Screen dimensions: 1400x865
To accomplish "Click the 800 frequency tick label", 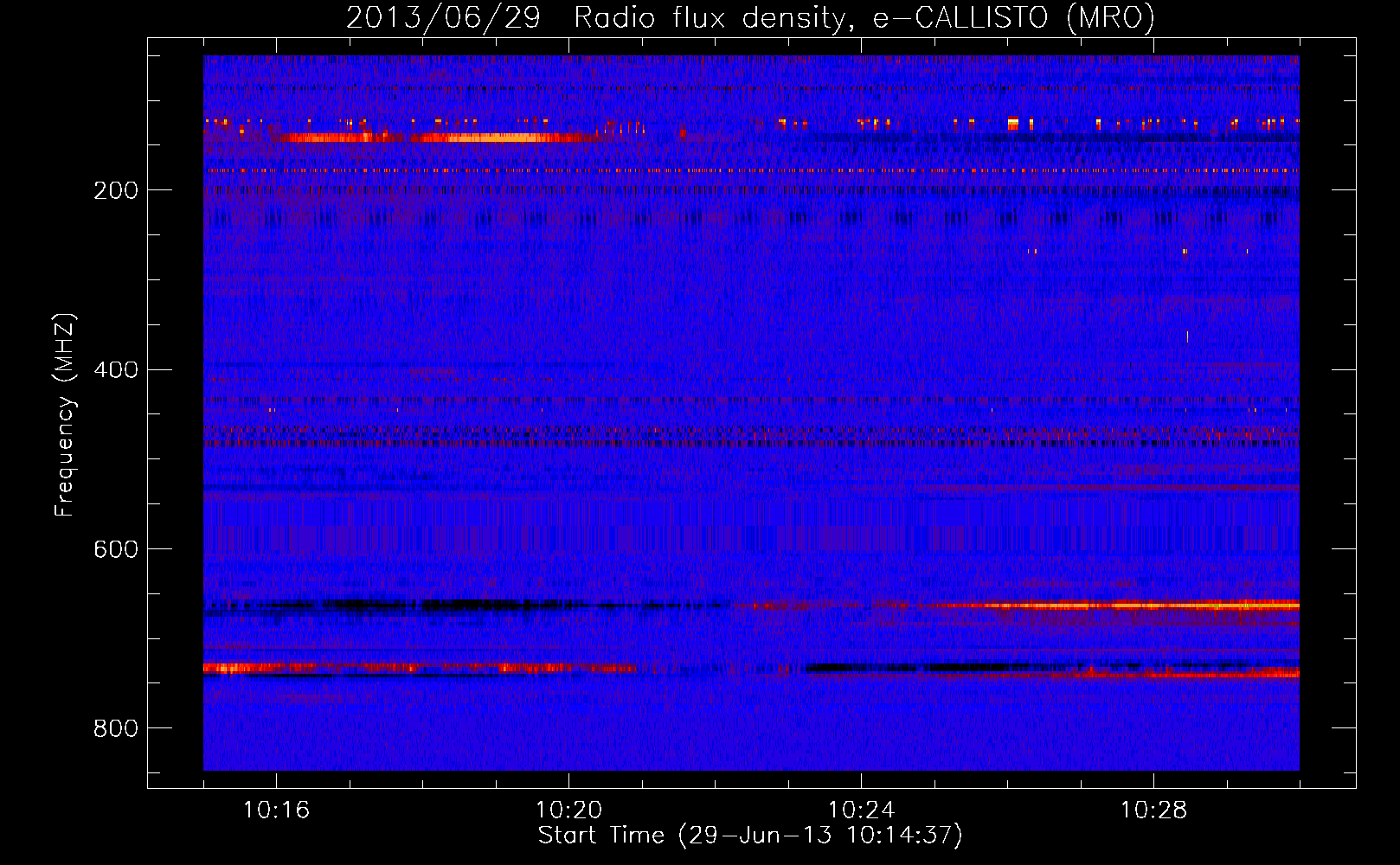I will pos(116,728).
